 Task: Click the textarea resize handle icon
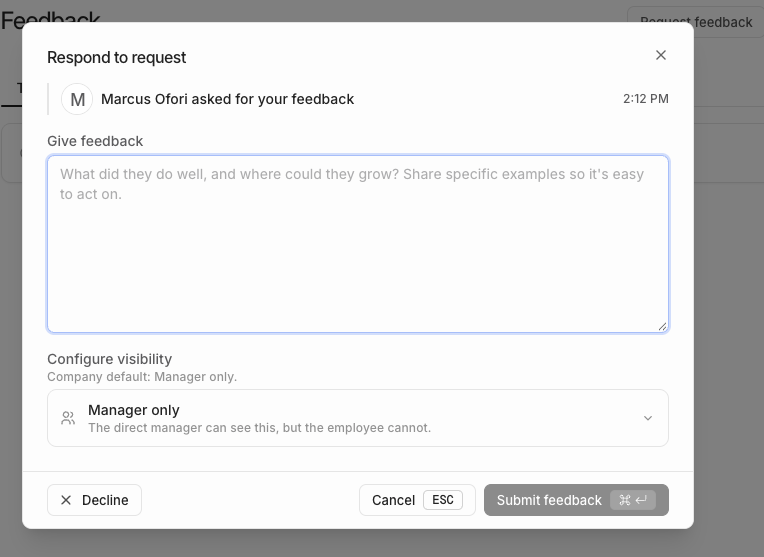(662, 327)
